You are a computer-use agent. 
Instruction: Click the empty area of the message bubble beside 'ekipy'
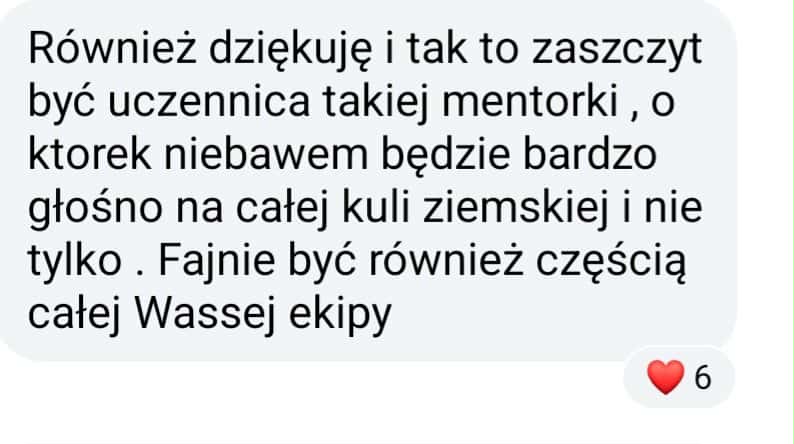point(557,316)
